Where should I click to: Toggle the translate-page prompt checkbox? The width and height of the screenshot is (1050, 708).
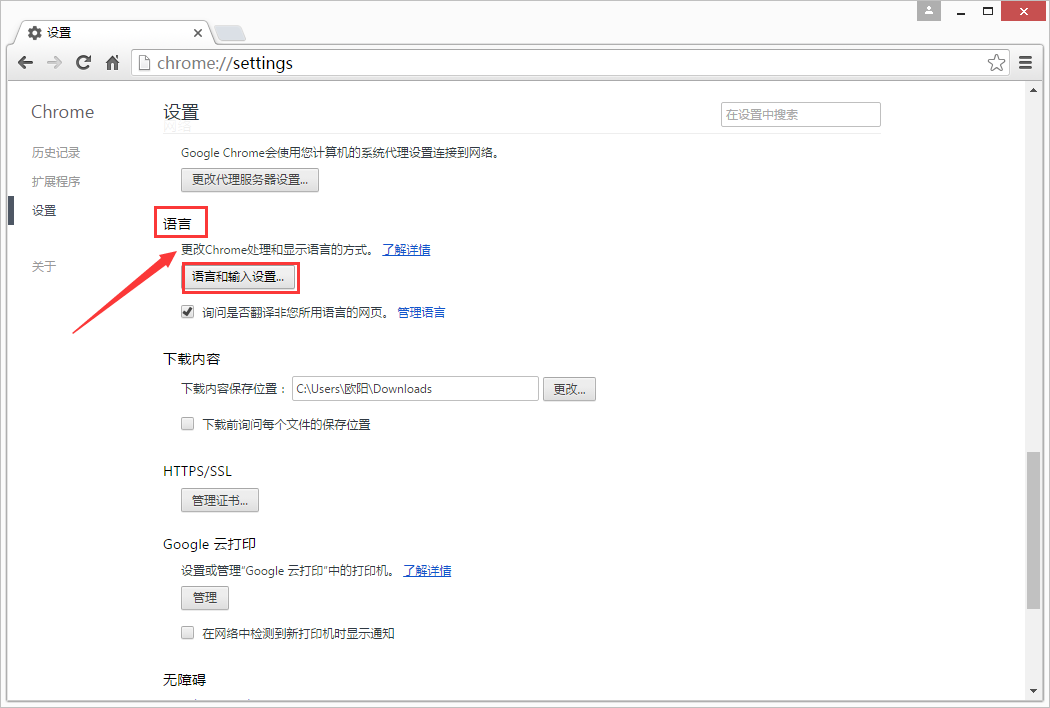(188, 311)
